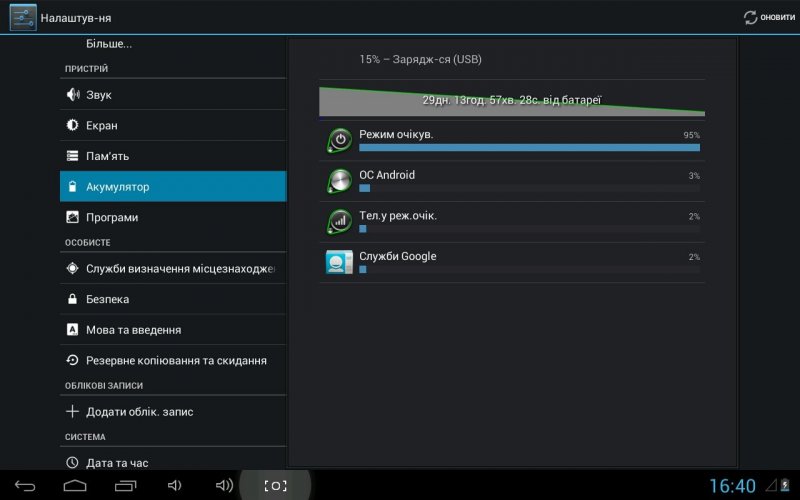Tap the Служби Google contact icon
The image size is (800, 500).
tap(339, 262)
